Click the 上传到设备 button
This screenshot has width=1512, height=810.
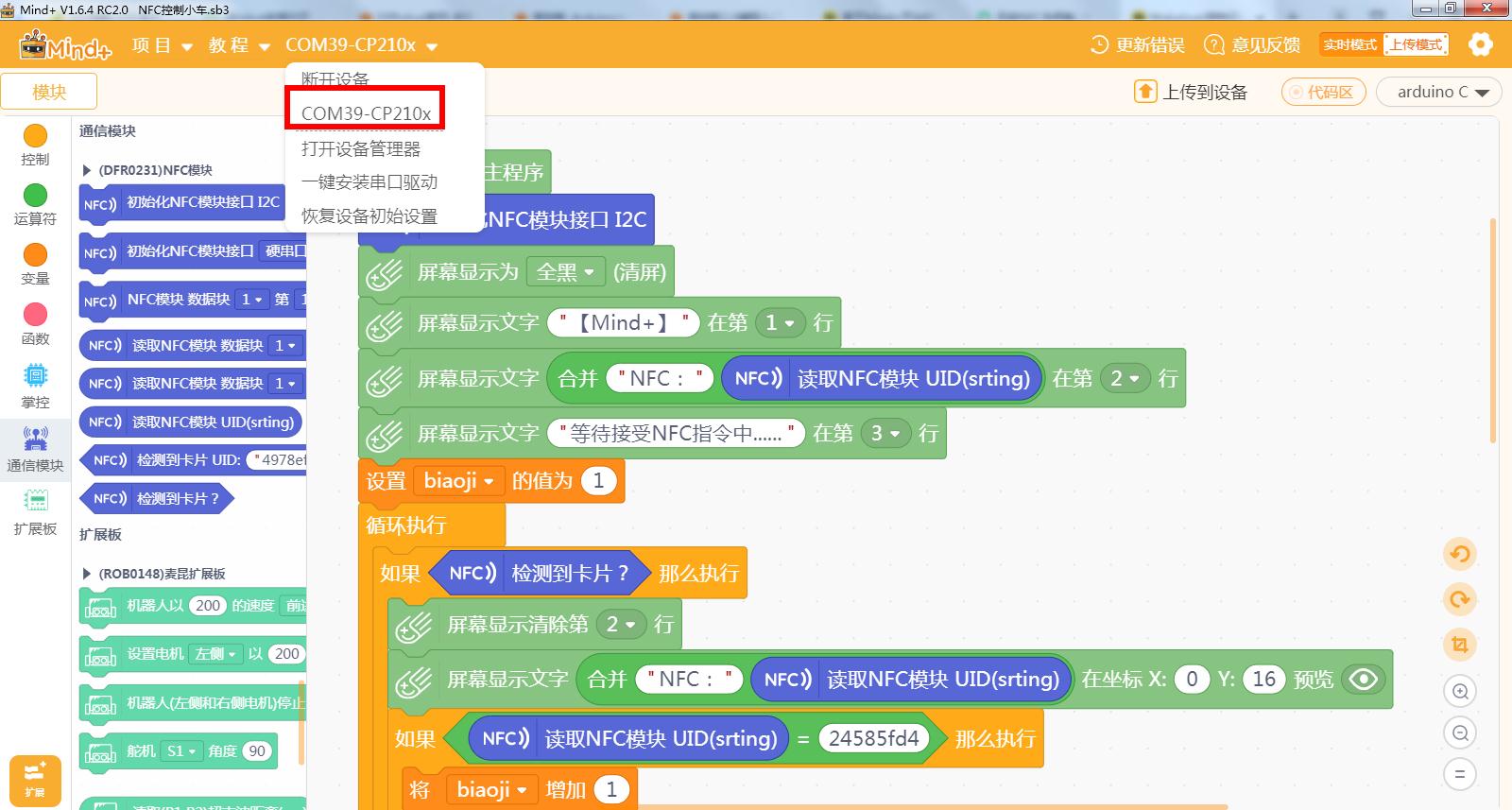click(1191, 92)
